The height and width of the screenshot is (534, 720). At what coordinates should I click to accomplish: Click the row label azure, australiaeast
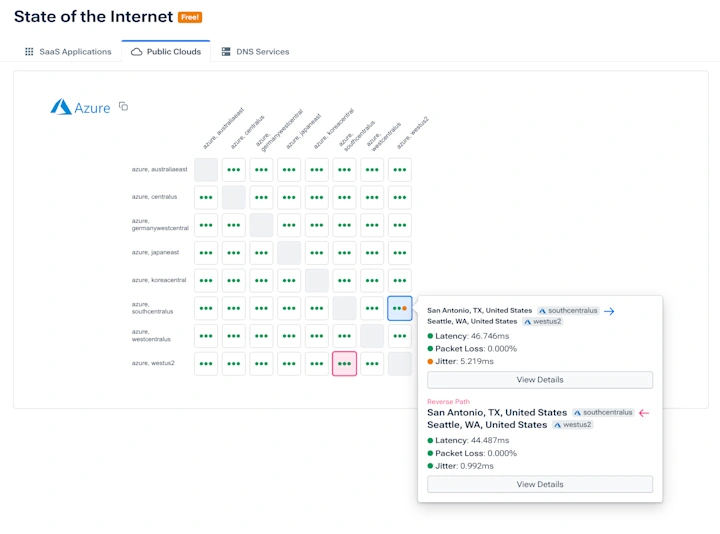point(159,169)
